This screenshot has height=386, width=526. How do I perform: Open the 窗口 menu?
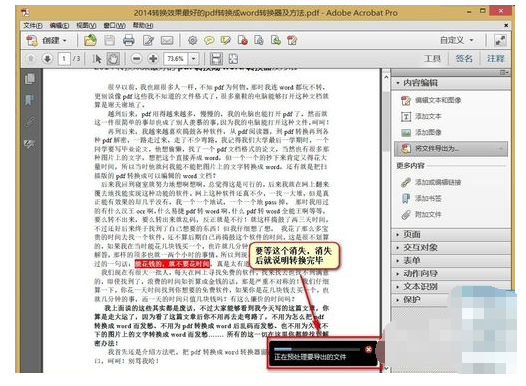point(114,25)
